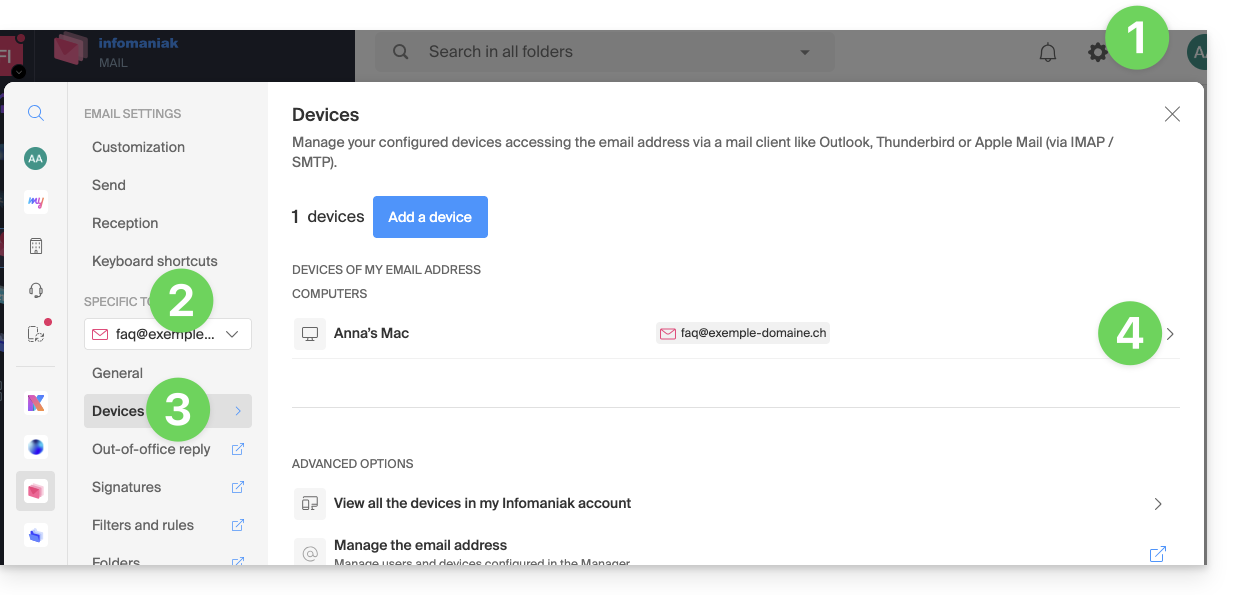Viewport: 1237px width, 595px height.
Task: Click the notifications bell icon
Action: point(1047,53)
